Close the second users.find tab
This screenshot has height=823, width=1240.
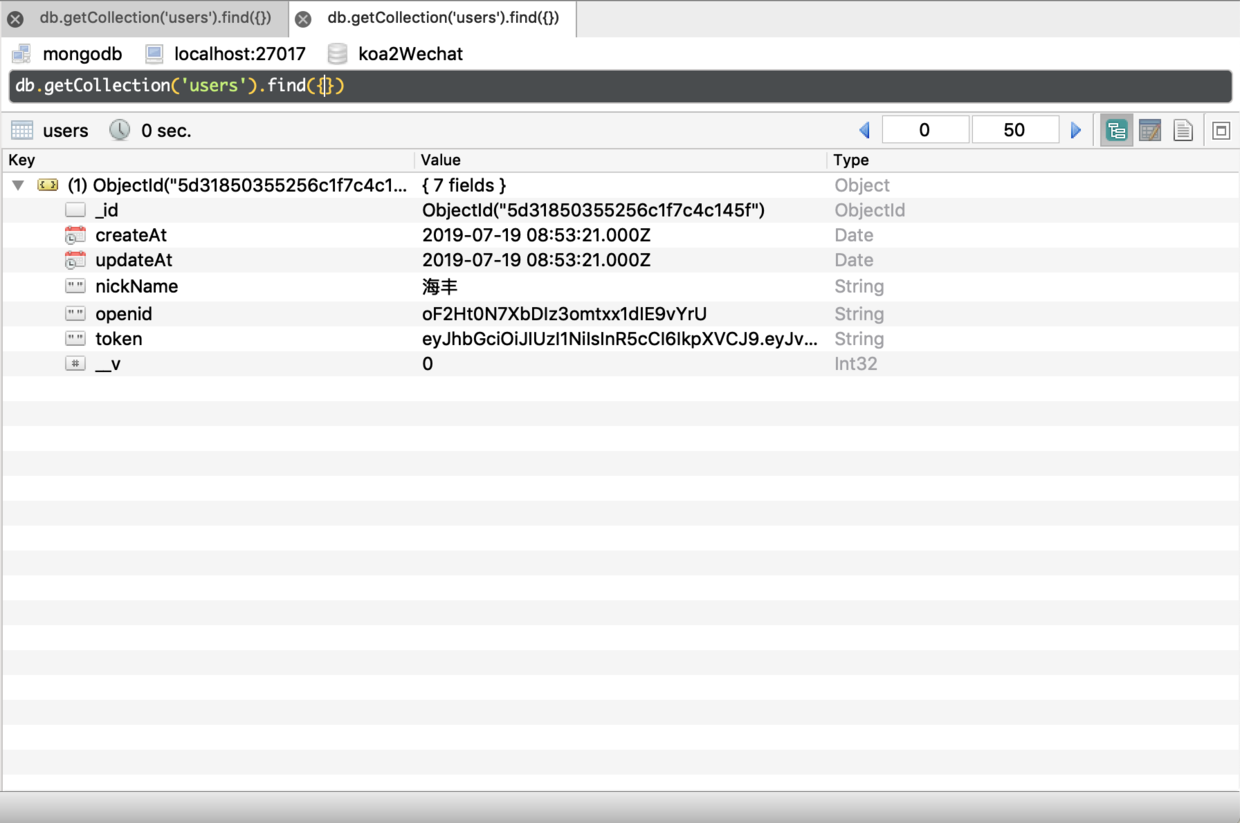303,19
